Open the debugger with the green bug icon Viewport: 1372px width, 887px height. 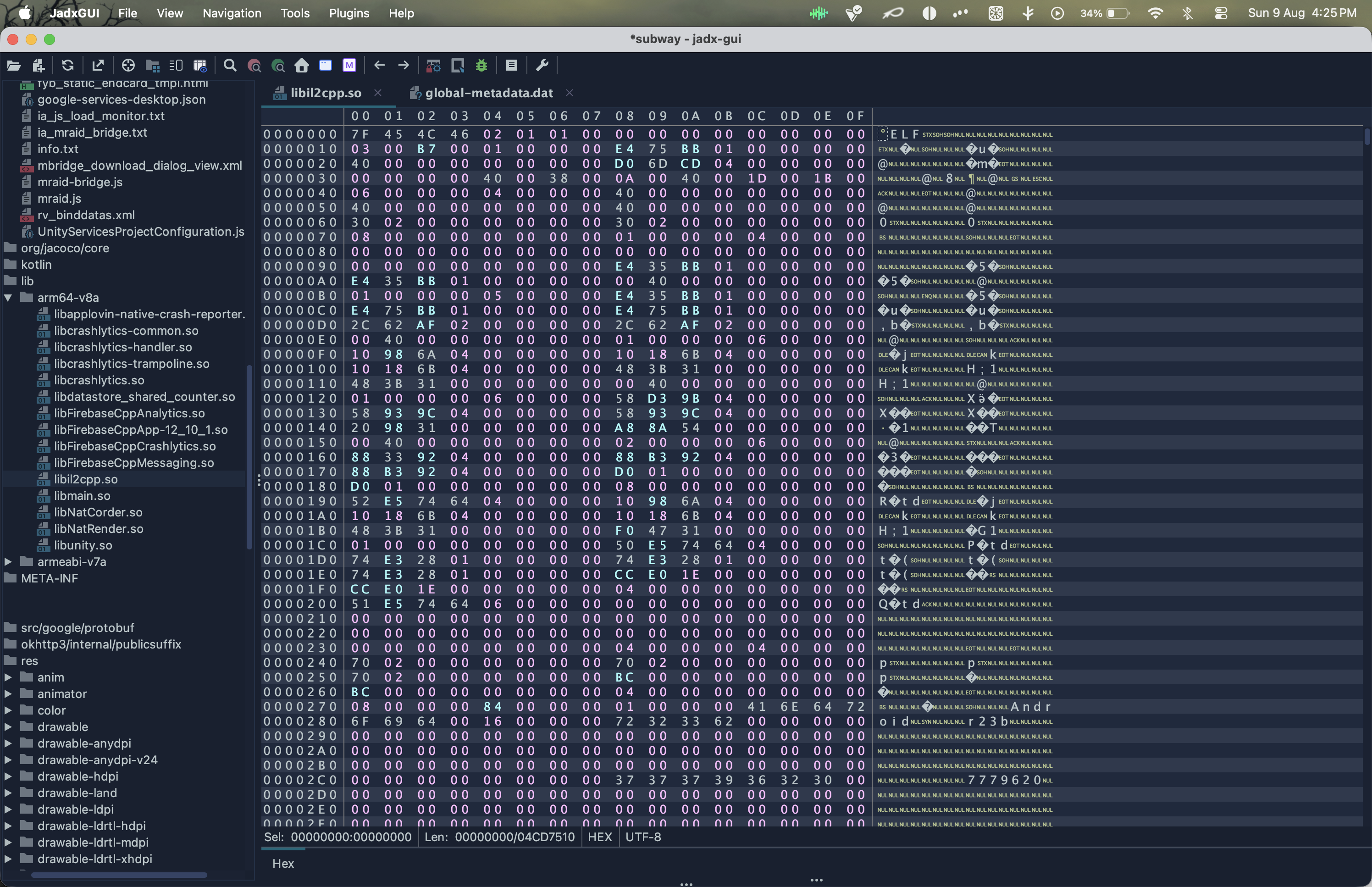point(481,65)
